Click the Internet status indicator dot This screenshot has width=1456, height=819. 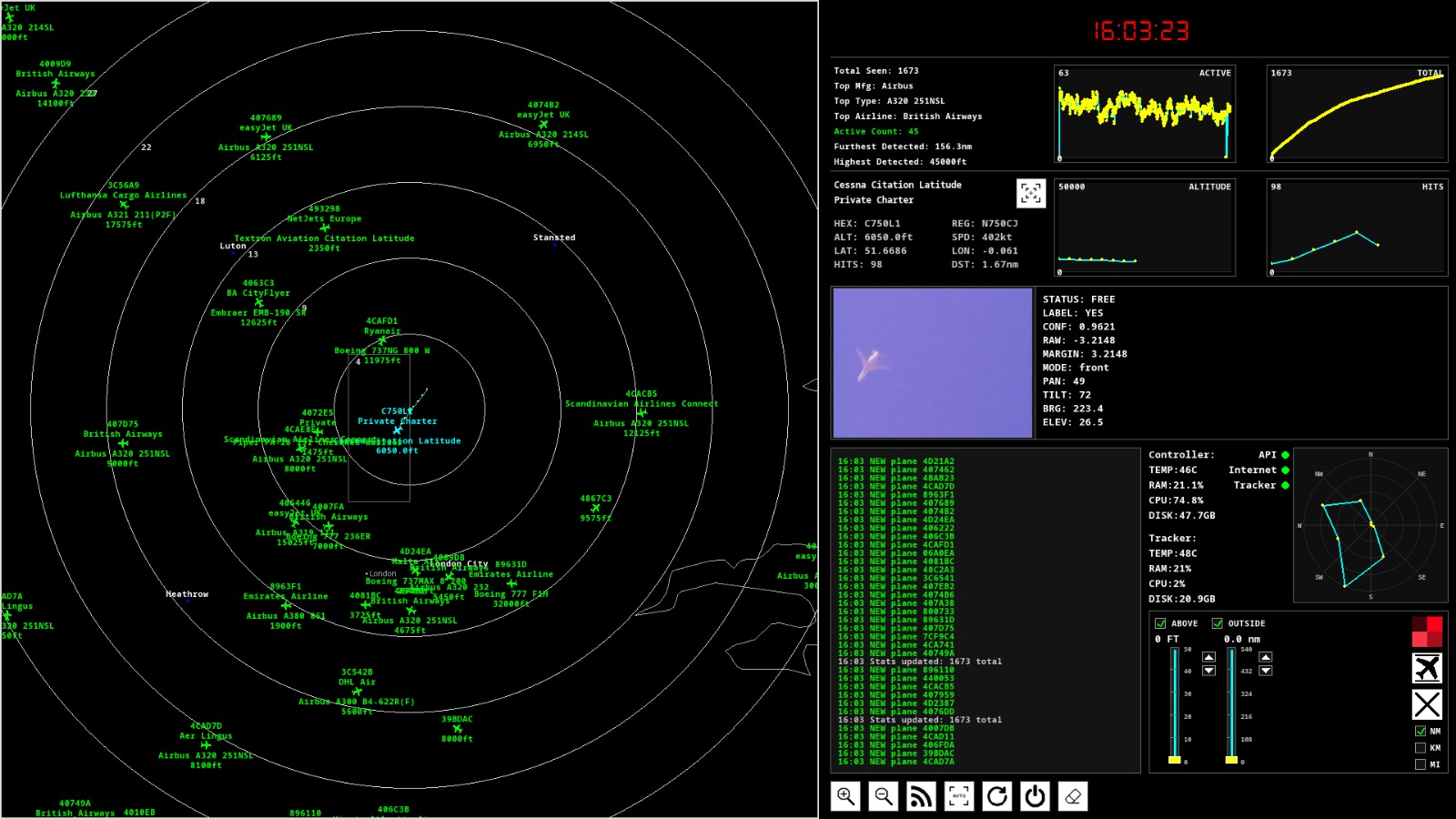1285,470
